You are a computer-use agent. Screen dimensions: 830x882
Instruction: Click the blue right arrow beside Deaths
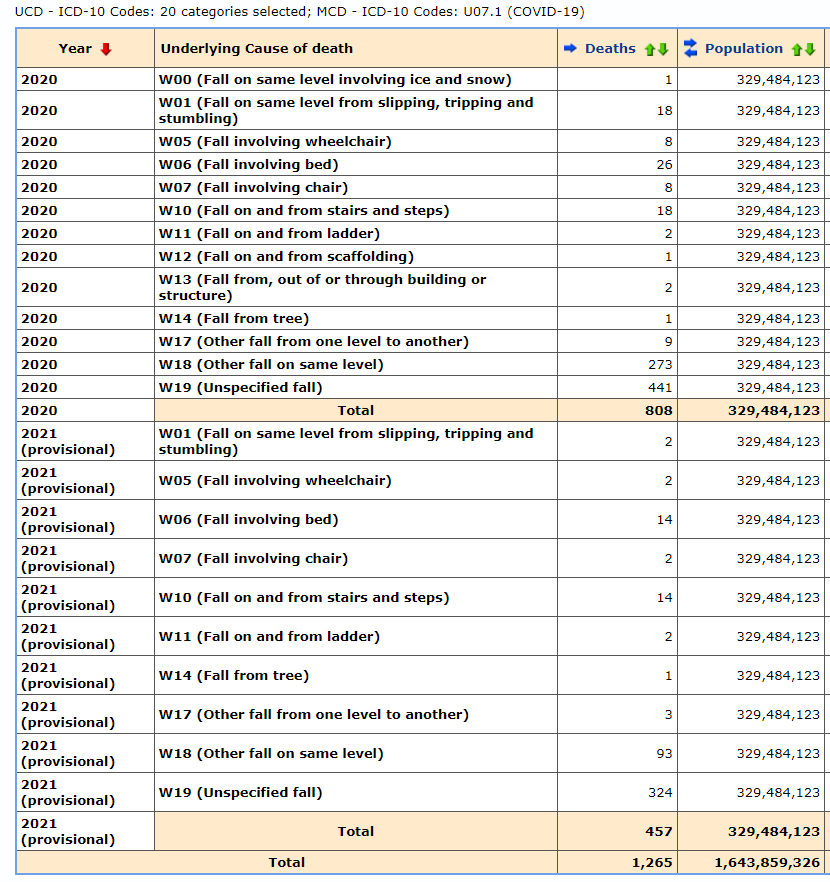570,48
